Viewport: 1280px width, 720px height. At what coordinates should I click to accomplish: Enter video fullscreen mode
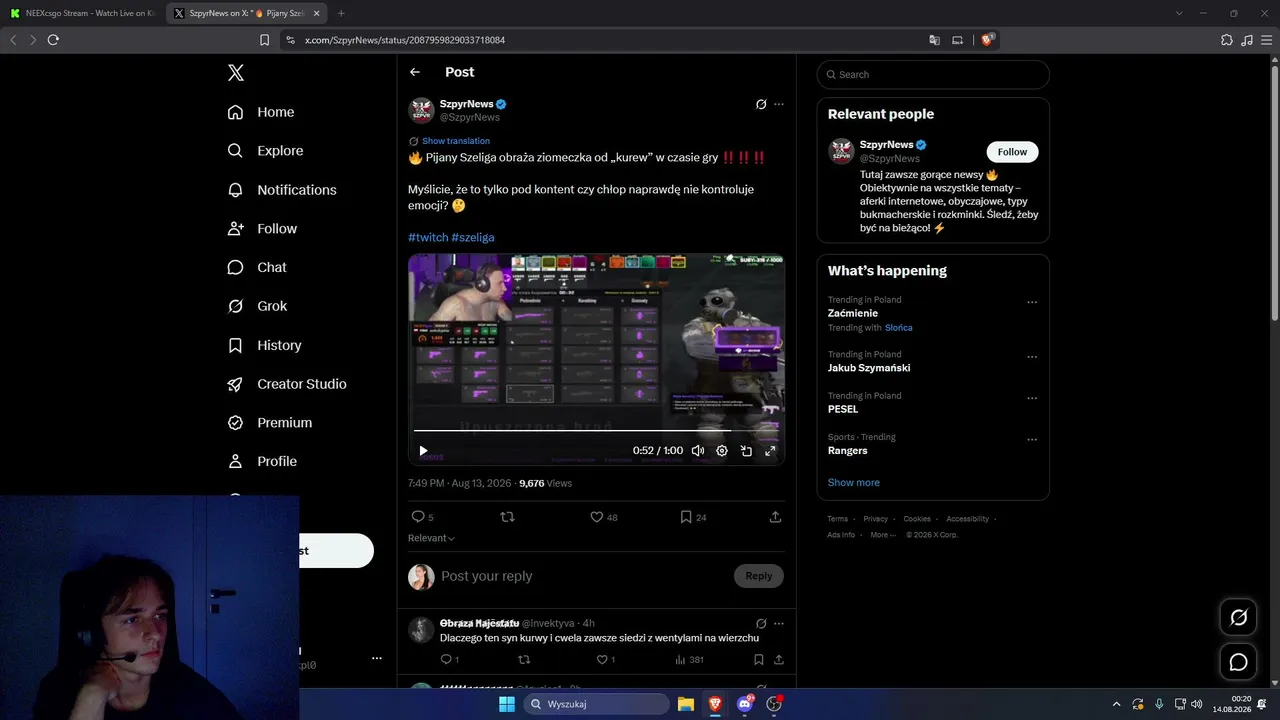pos(770,451)
